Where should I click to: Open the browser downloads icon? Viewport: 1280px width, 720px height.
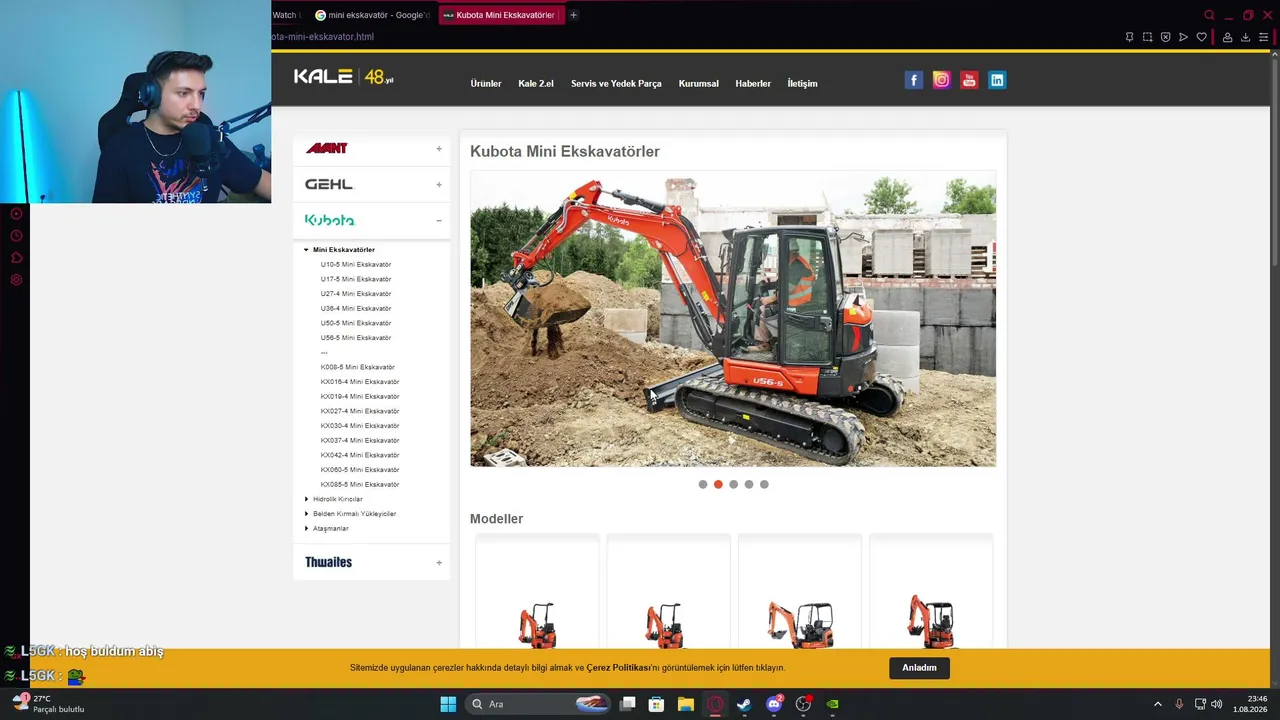(x=1245, y=37)
